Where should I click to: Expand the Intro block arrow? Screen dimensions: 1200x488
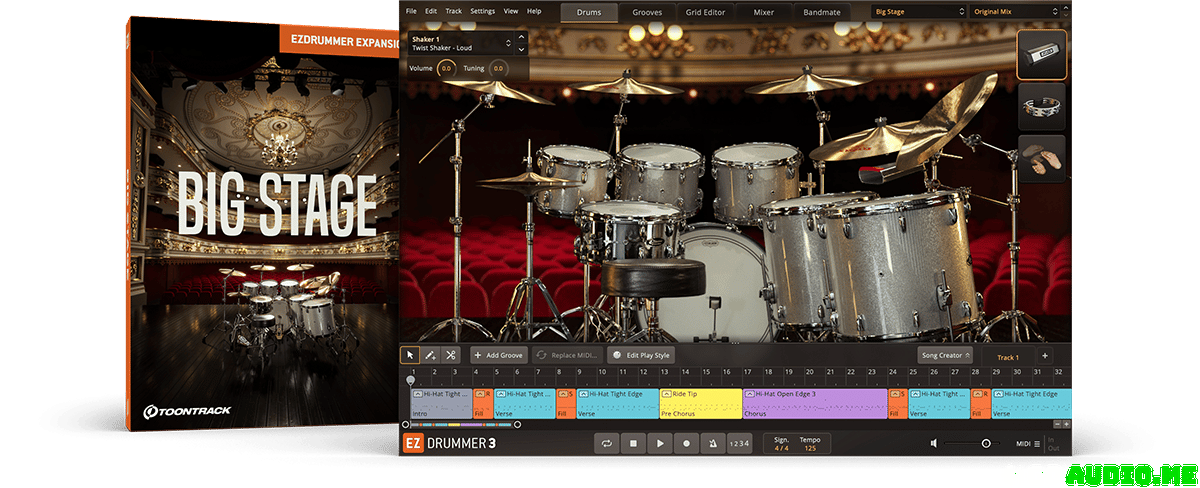click(x=417, y=395)
